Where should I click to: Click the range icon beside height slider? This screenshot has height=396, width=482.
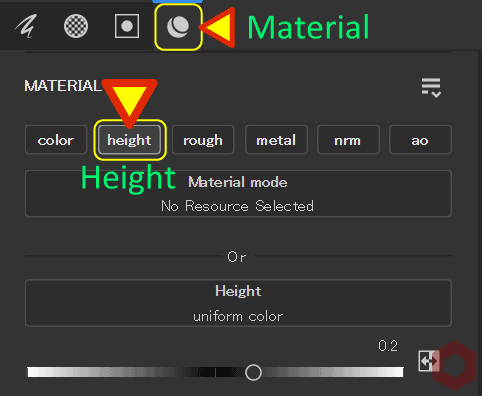426,361
